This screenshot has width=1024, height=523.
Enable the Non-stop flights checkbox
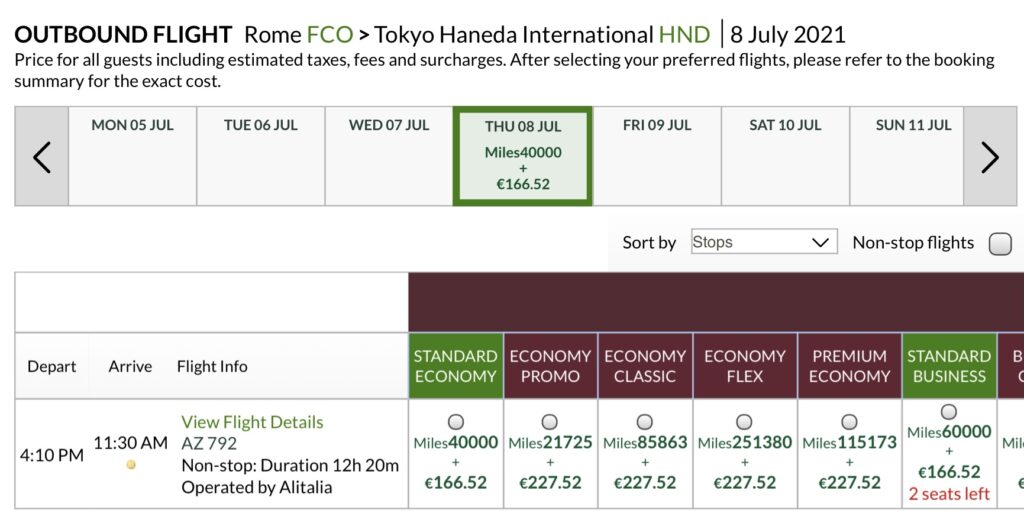click(x=1000, y=243)
